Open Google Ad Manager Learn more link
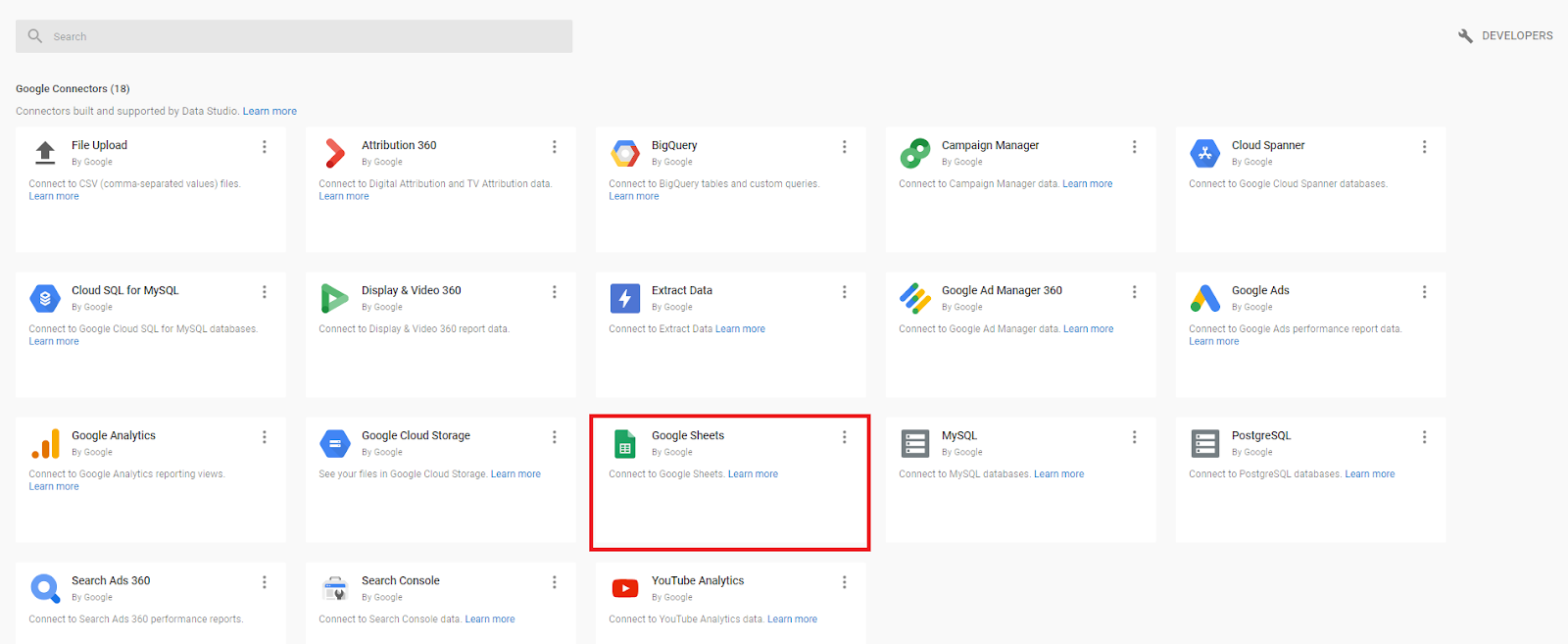This screenshot has height=644, width=1568. tap(1089, 328)
